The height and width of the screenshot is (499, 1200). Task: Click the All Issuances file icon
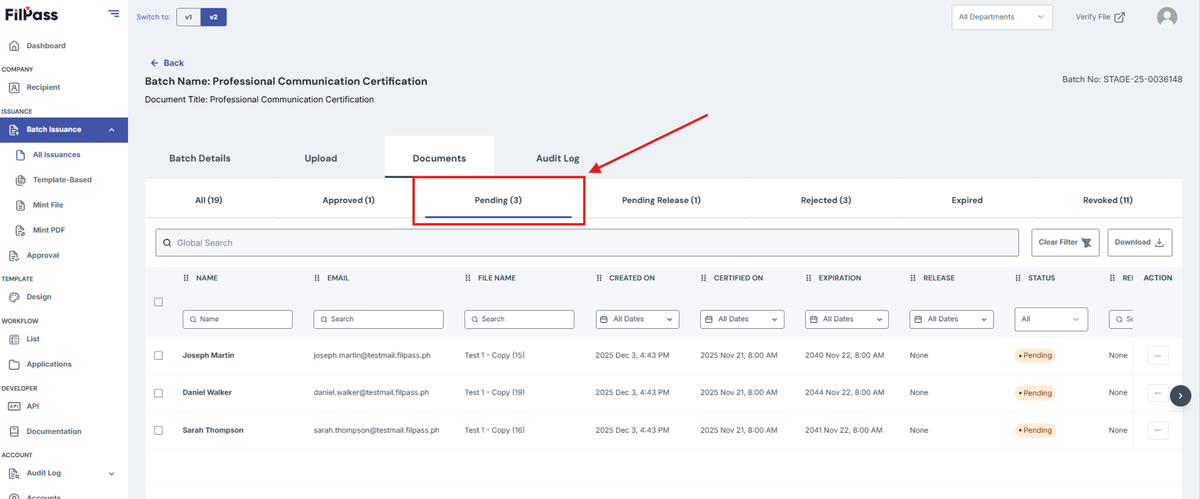(x=22, y=155)
